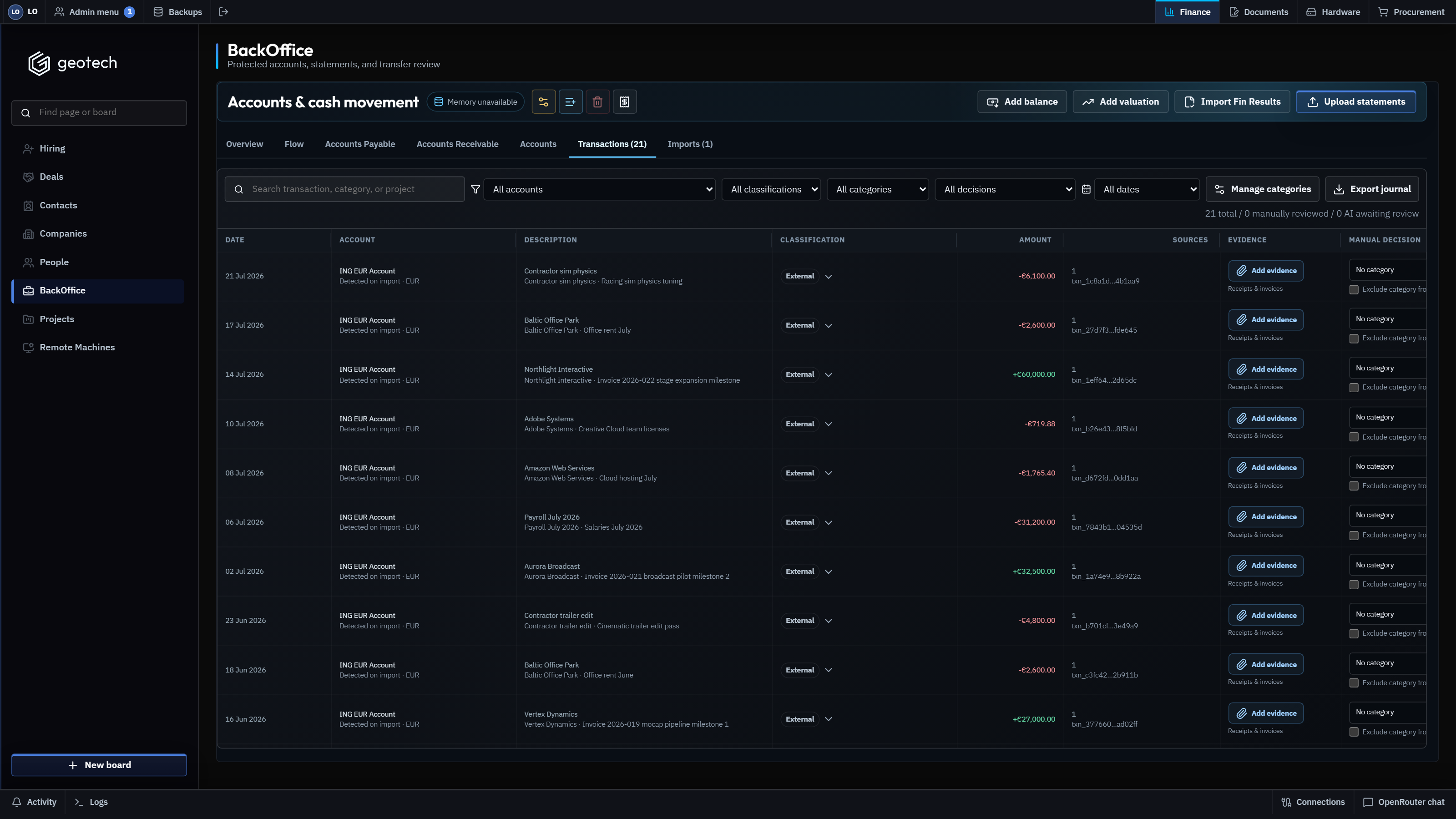
Task: Open the All accounts dropdown
Action: click(x=600, y=189)
